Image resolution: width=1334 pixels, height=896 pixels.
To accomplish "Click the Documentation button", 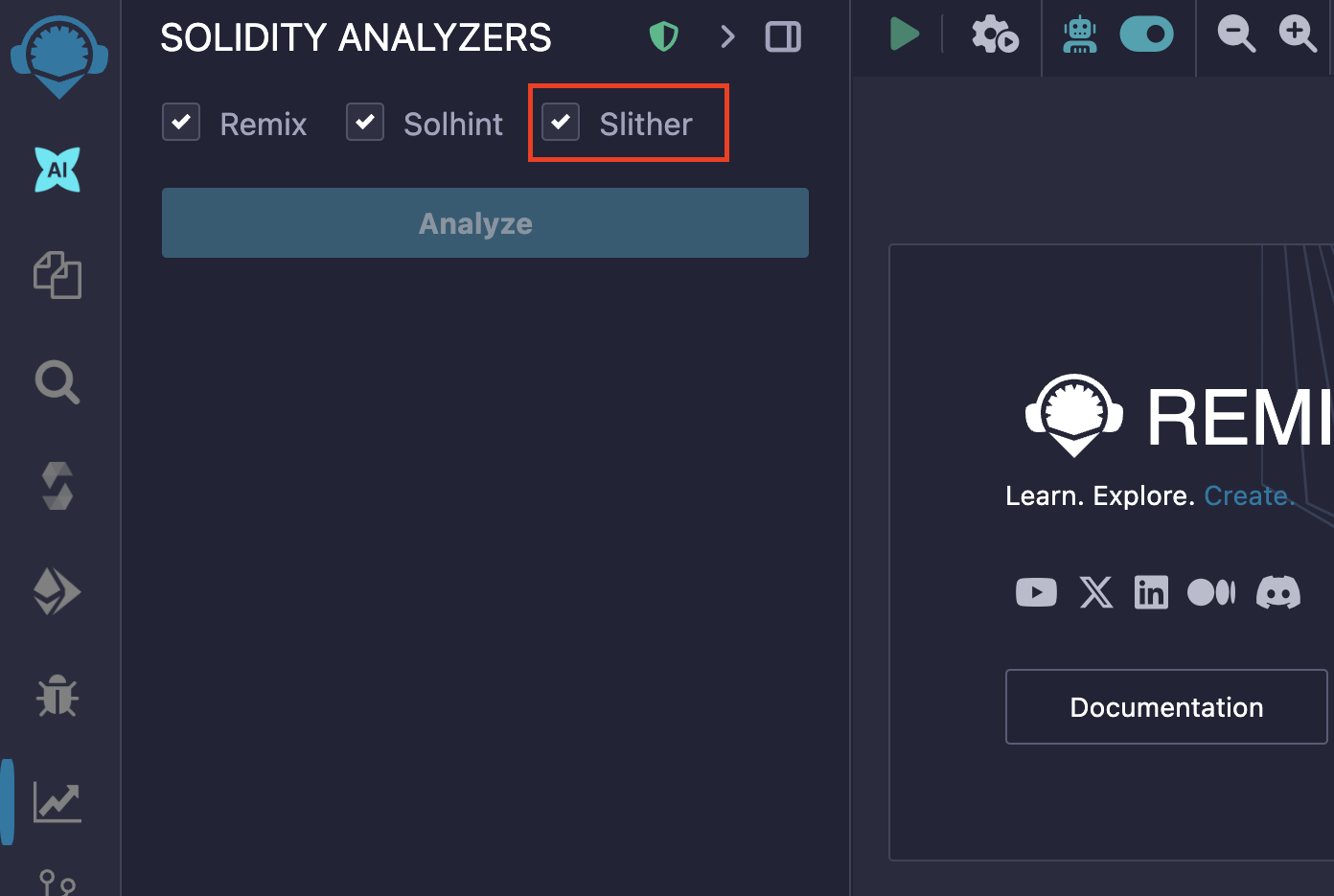I will tap(1166, 707).
